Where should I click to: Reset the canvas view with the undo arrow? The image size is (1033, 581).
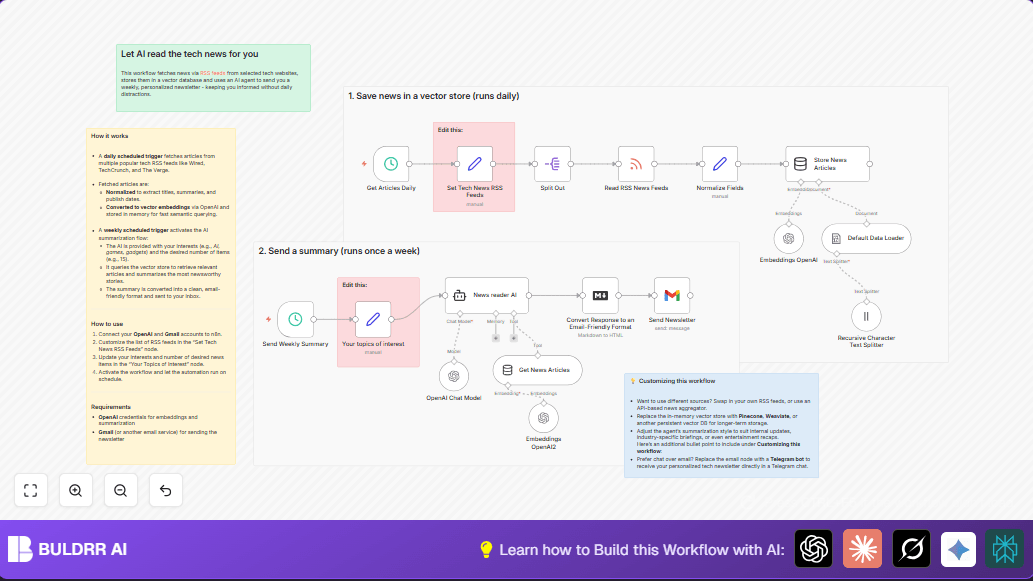165,490
